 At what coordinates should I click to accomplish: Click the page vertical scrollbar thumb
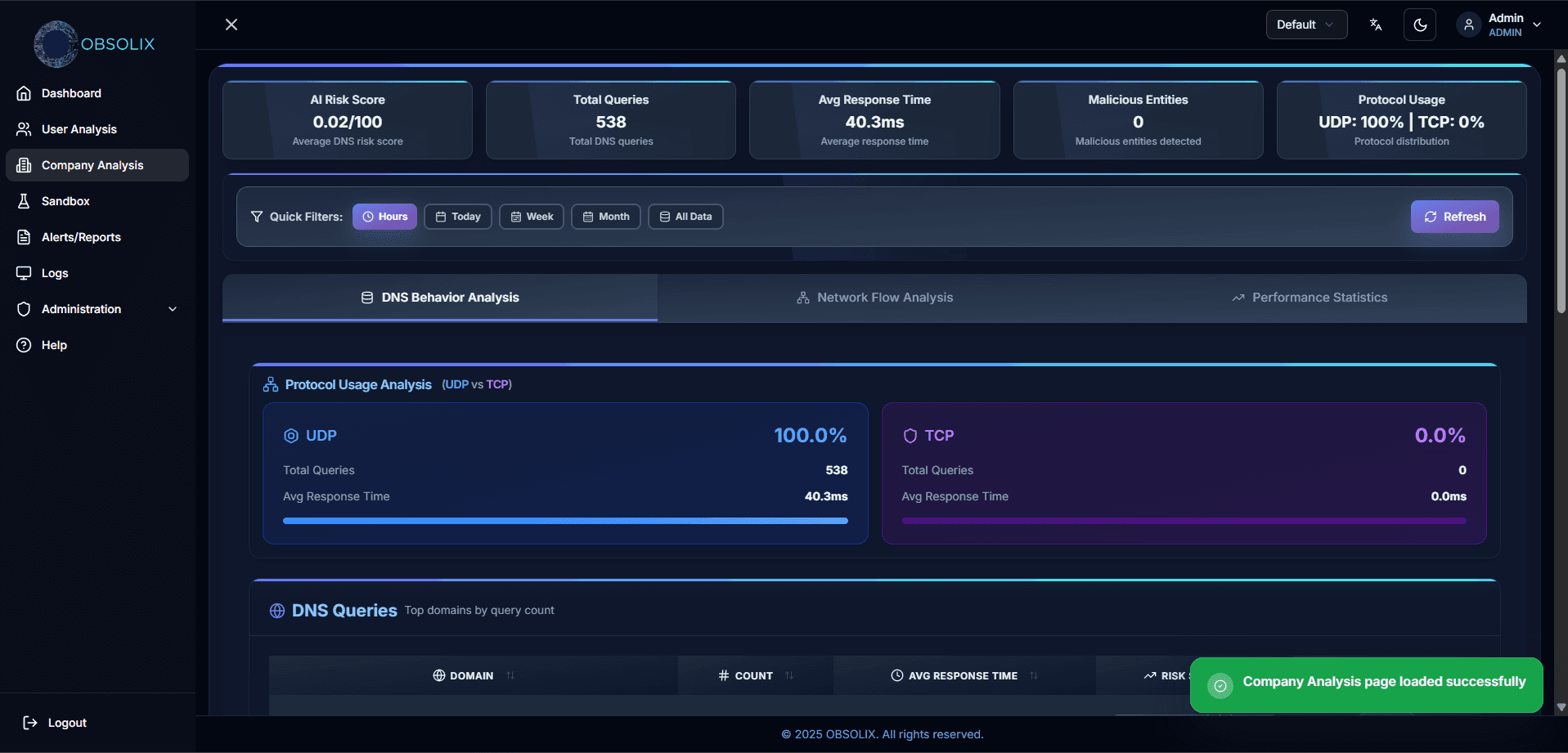(x=1561, y=190)
